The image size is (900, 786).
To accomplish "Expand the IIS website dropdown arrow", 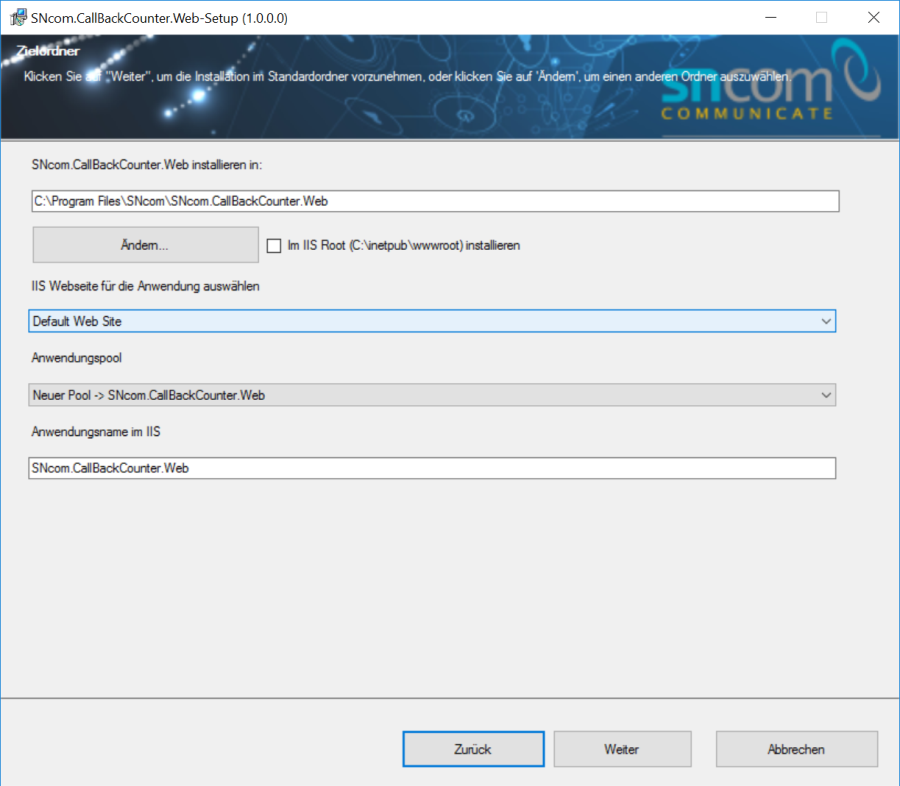I will coord(825,321).
